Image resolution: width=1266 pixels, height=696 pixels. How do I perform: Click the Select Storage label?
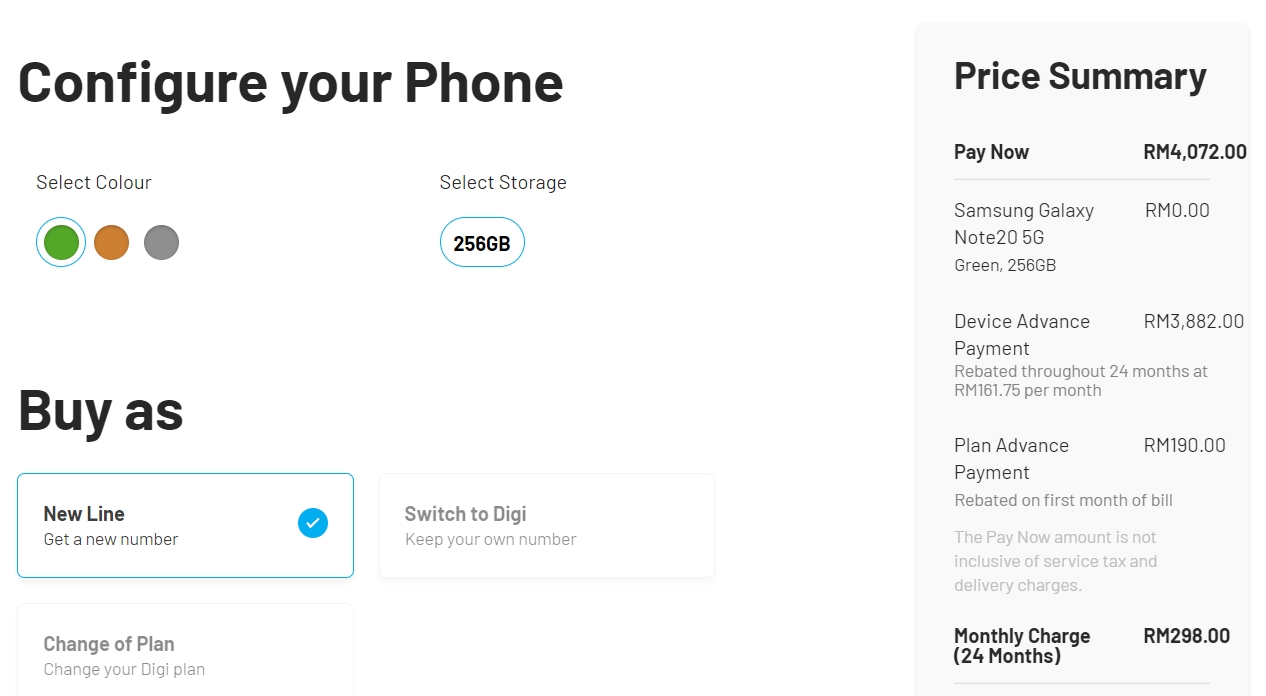(503, 183)
